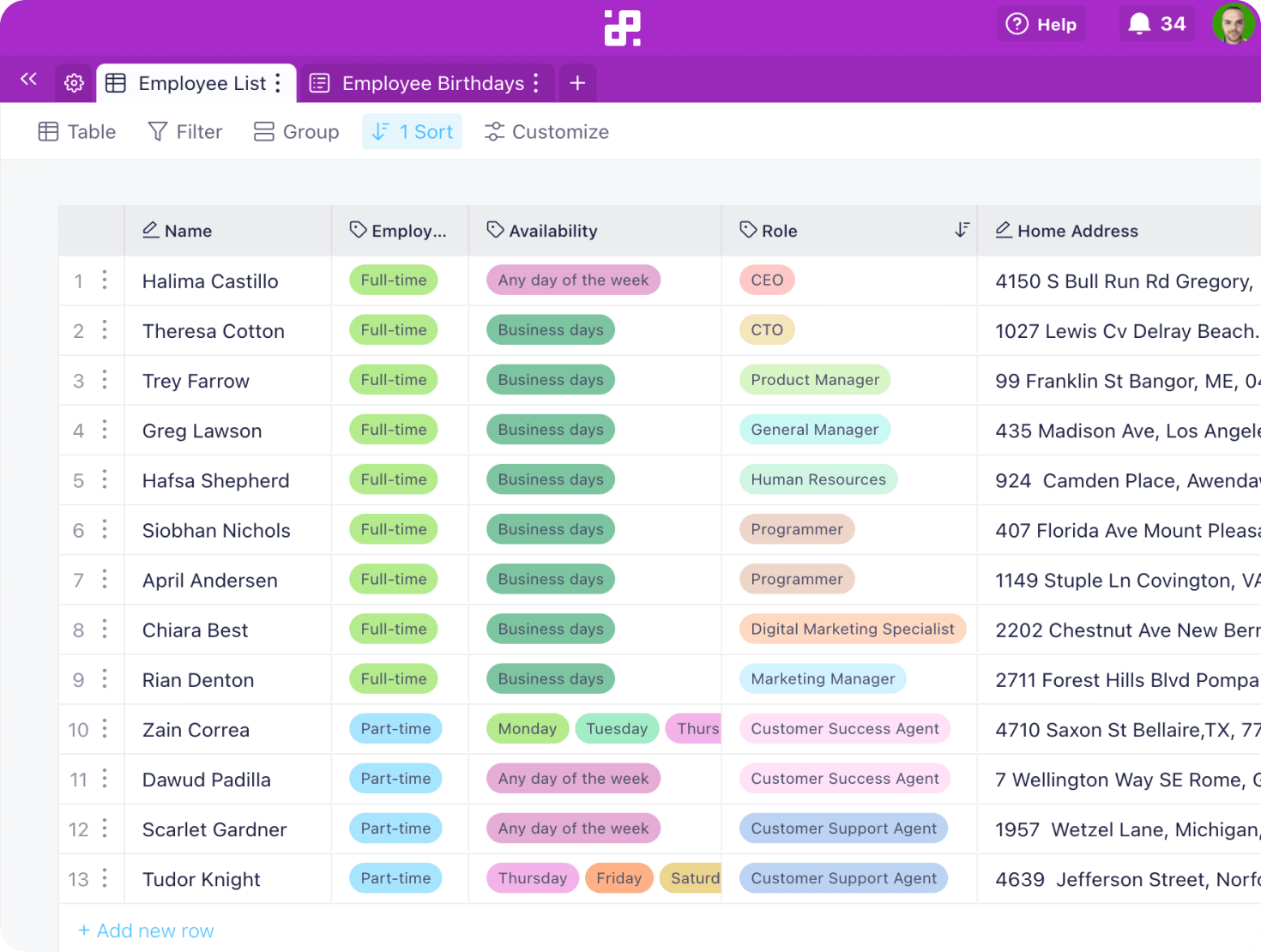Select the Employee List tab
Screen dimensions: 1261x952
(x=202, y=83)
